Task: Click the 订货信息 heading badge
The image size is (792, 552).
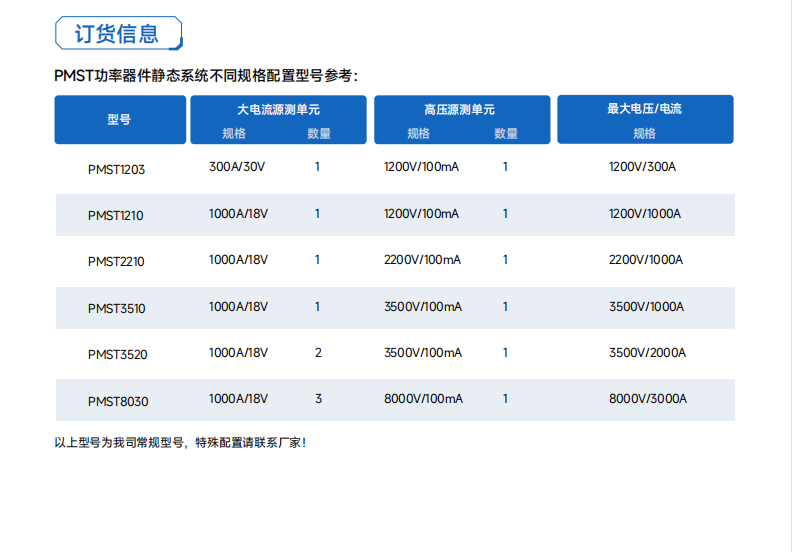Action: coord(118,33)
